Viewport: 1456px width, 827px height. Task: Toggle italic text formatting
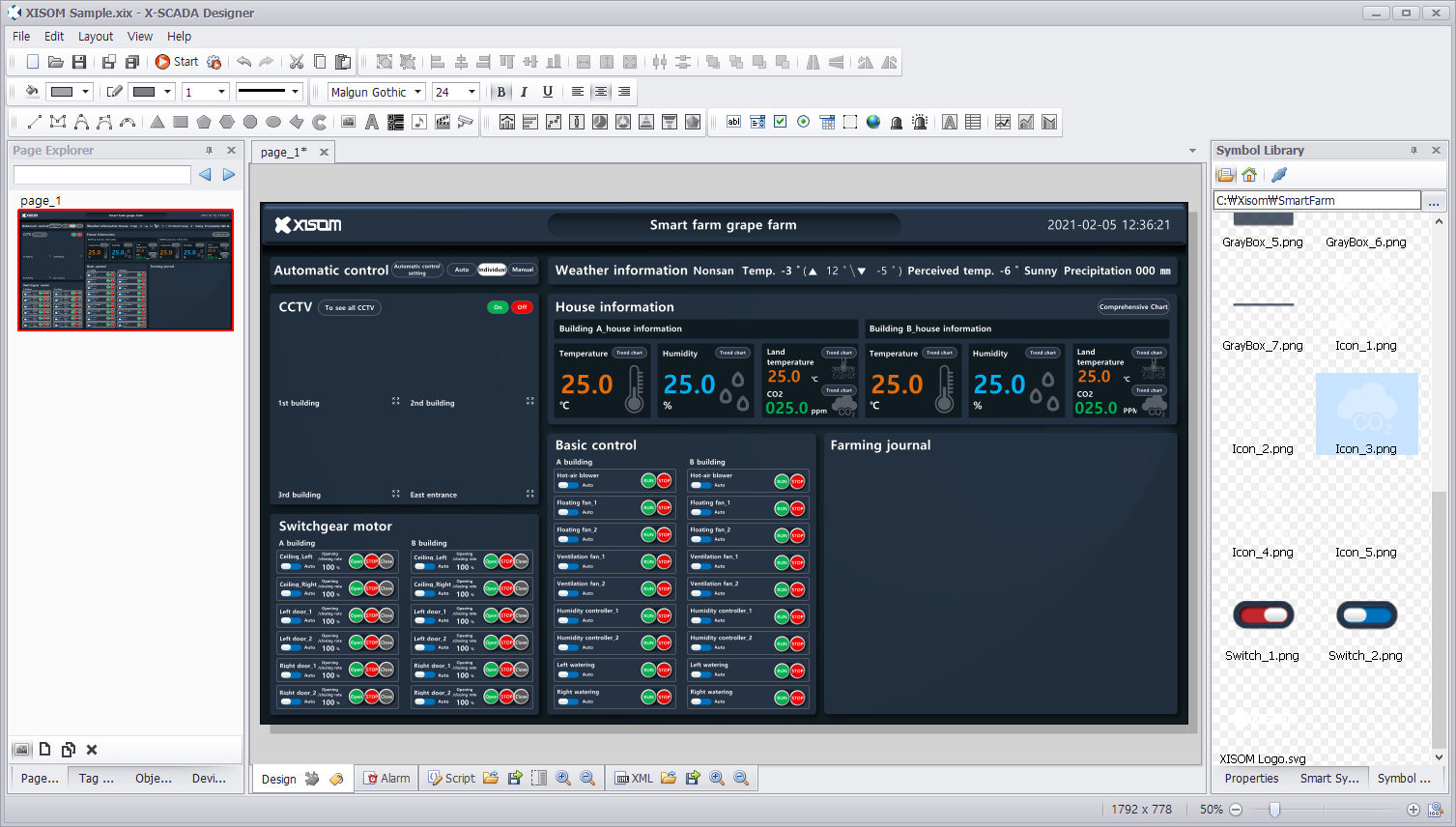pos(525,92)
